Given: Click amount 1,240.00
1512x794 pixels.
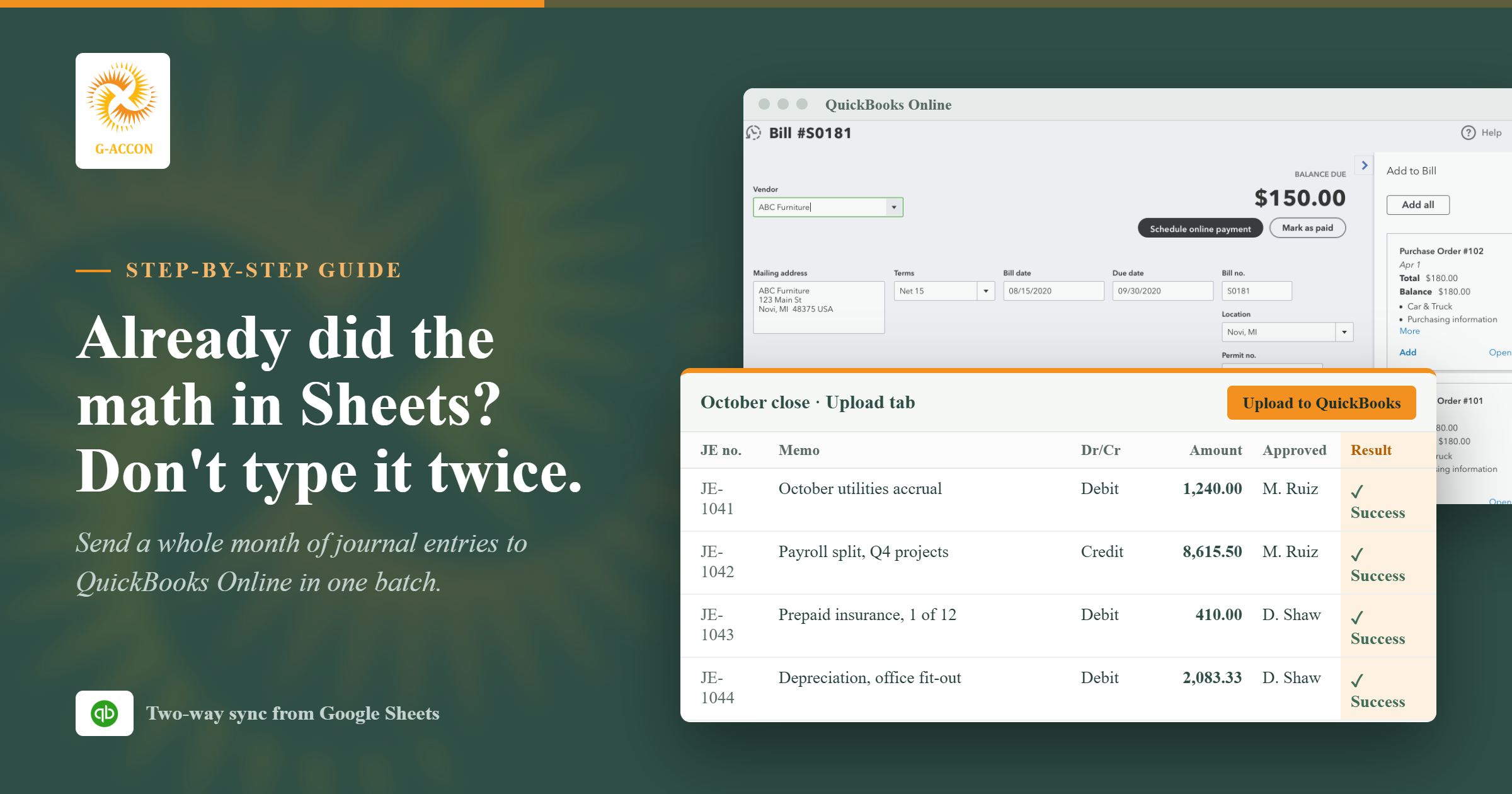Looking at the screenshot, I should (1212, 488).
